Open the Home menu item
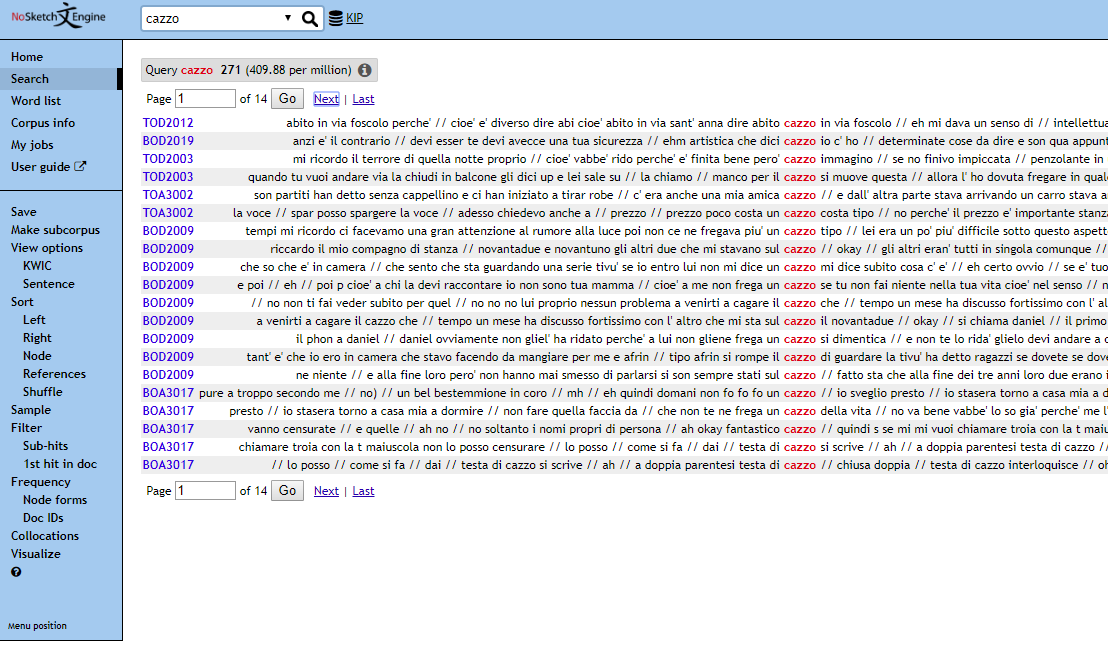 (x=27, y=57)
